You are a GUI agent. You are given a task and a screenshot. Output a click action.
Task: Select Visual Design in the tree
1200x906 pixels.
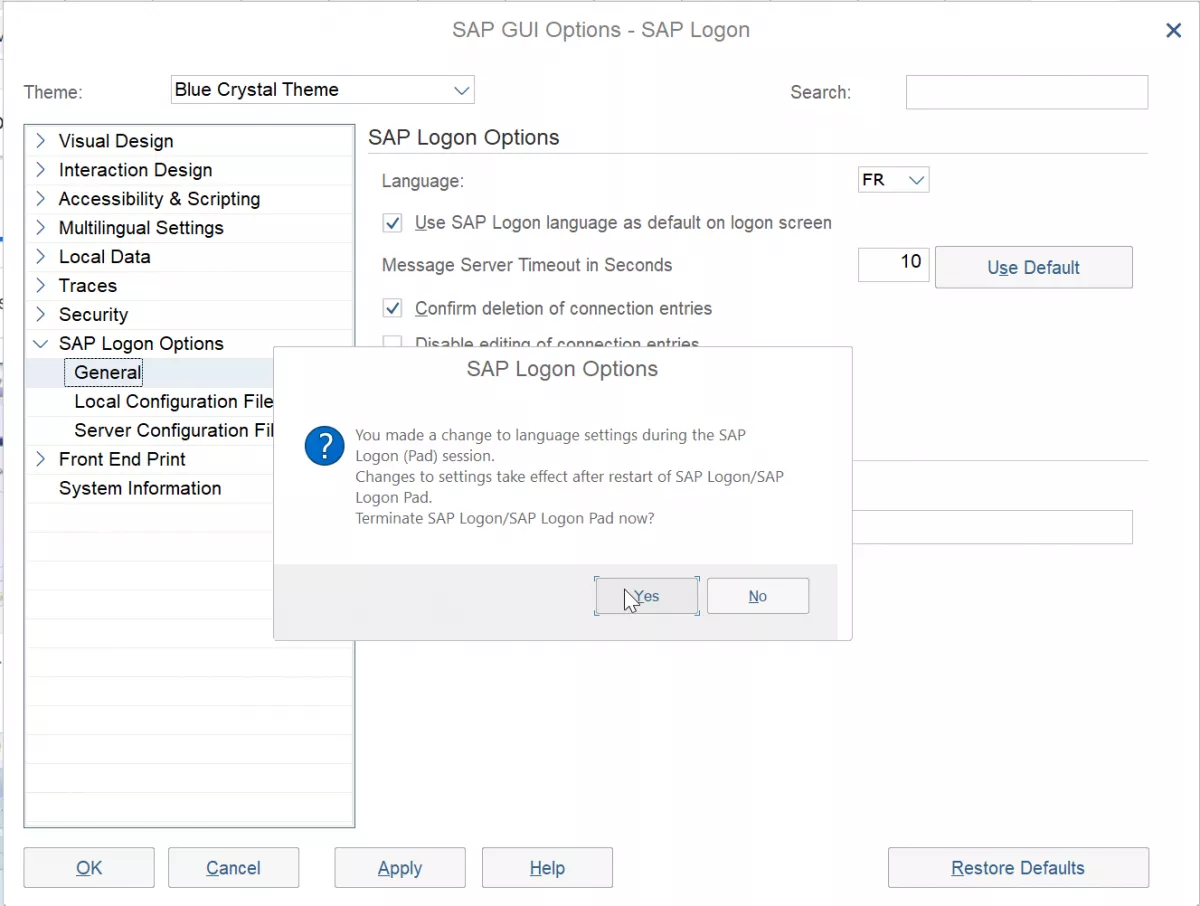point(116,141)
